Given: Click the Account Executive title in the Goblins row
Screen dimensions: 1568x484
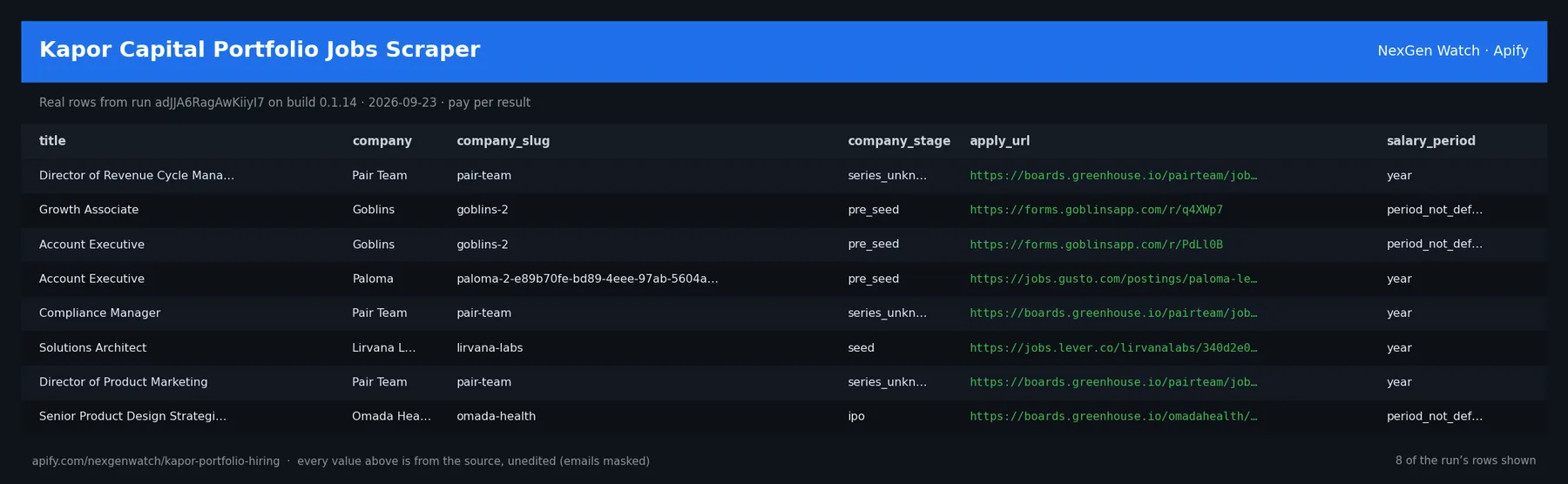Looking at the screenshot, I should (91, 245).
